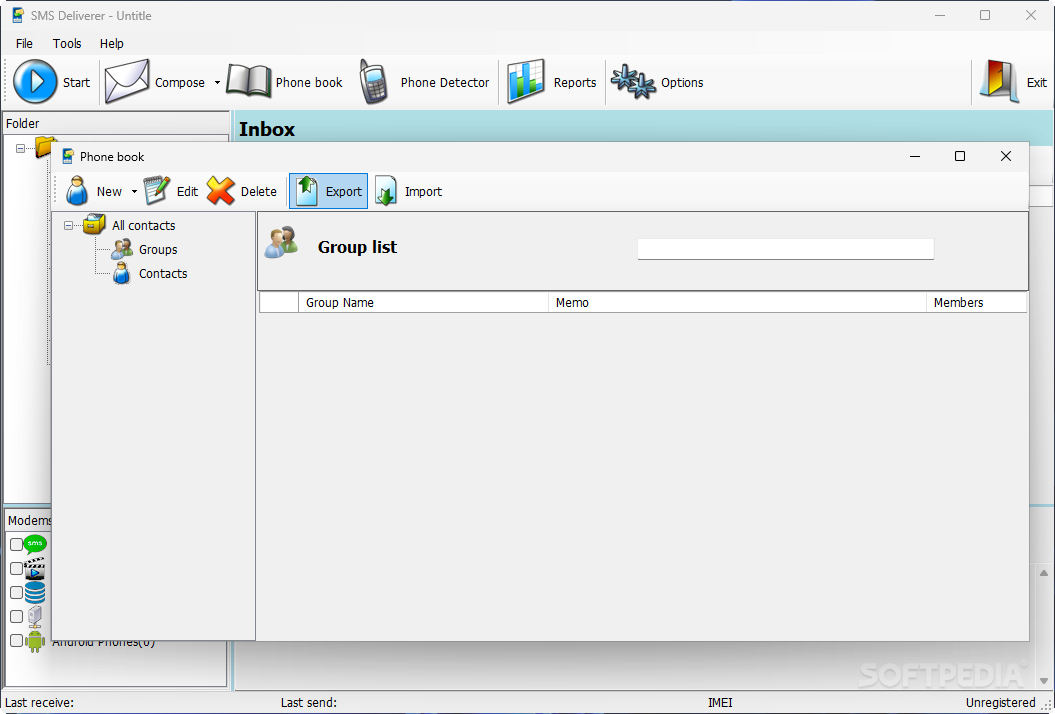Tick checkbox beside green SMS icon
Image resolution: width=1055 pixels, height=714 pixels.
[x=16, y=544]
